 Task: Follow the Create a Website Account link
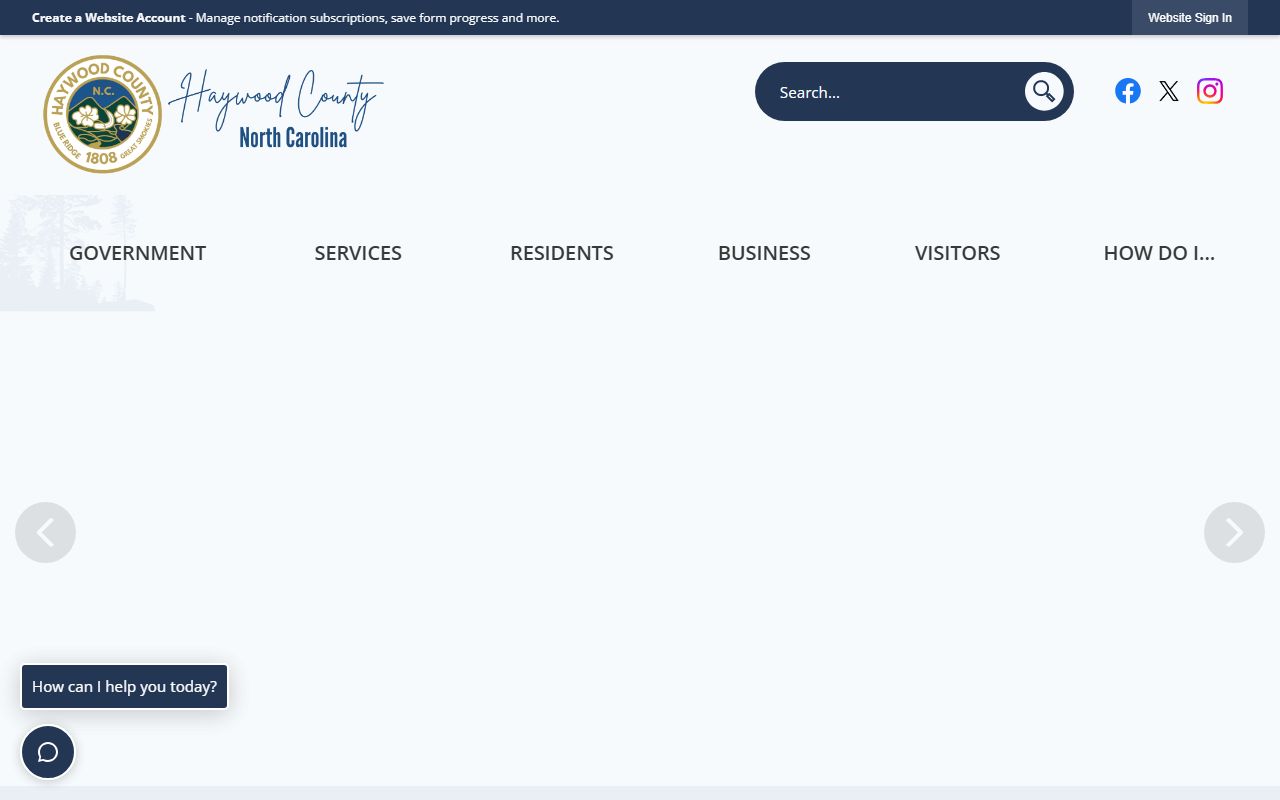point(108,18)
